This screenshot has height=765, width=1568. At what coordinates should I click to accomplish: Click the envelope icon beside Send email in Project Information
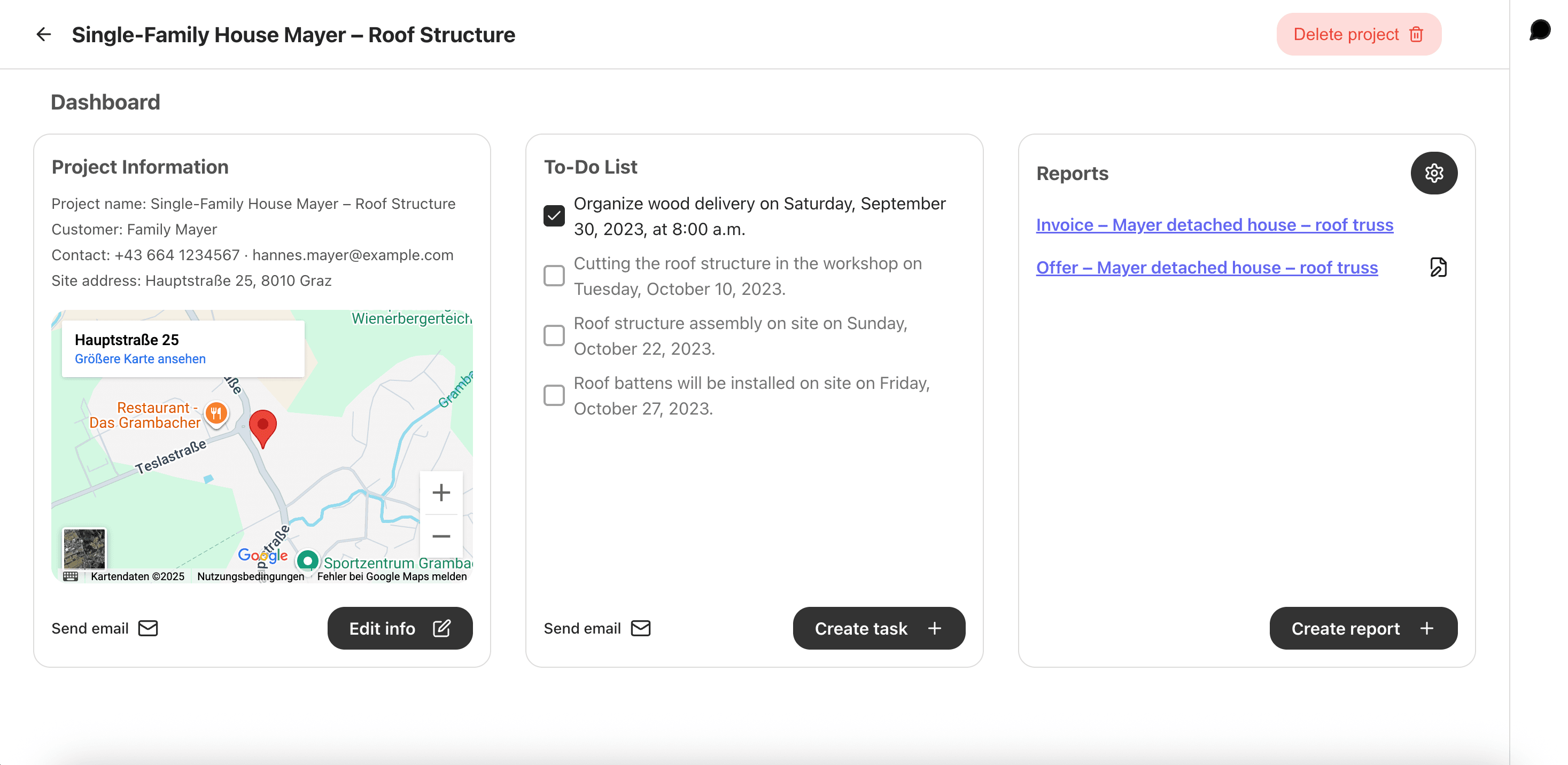[149, 628]
